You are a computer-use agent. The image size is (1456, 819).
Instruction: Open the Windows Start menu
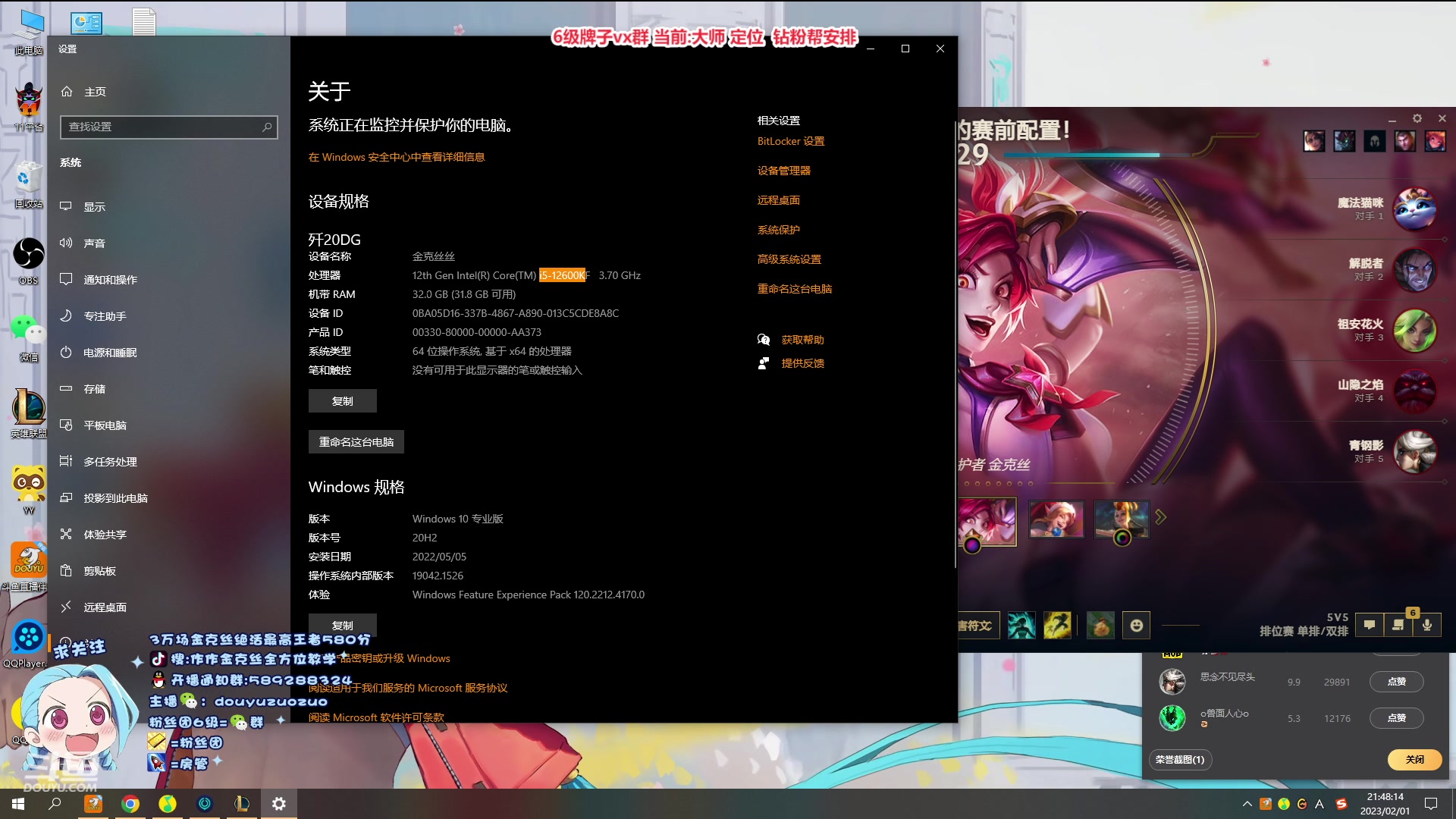(18, 804)
